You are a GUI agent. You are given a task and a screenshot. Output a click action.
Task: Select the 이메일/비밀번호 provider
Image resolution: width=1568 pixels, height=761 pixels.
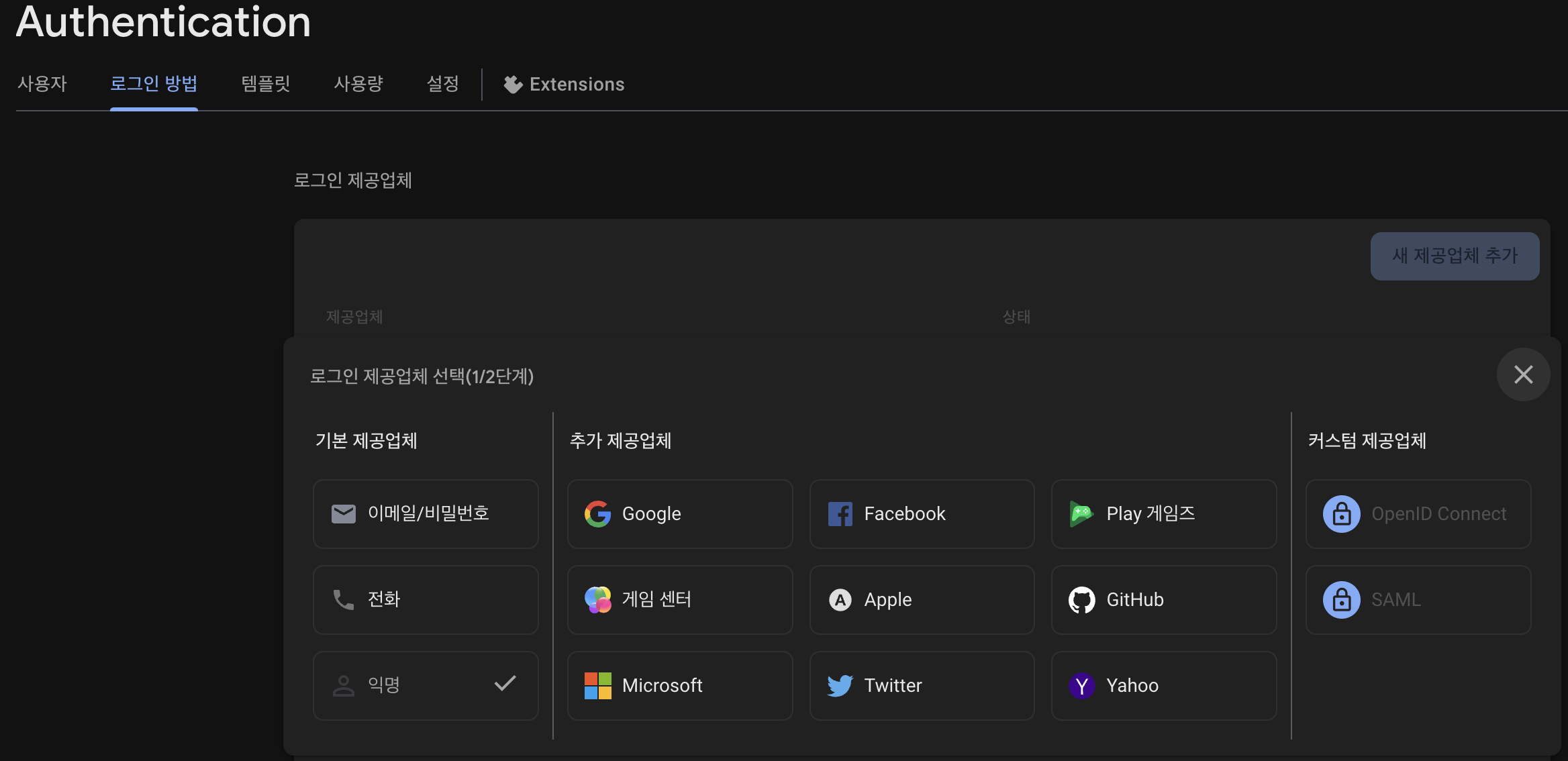[425, 514]
